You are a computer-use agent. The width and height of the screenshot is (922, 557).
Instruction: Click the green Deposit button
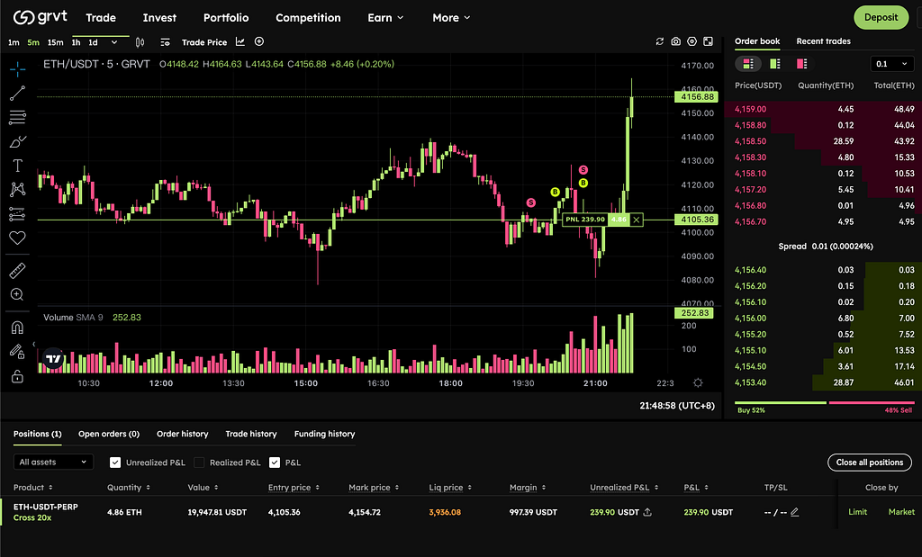click(x=881, y=17)
